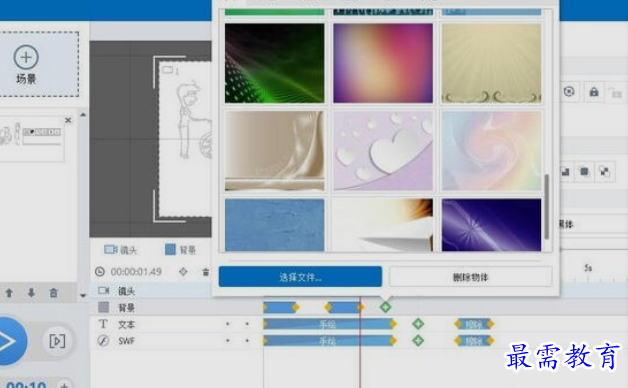Image resolution: width=628 pixels, height=388 pixels.
Task: Select the first blue bar on the 背景 track
Action: pos(280,307)
